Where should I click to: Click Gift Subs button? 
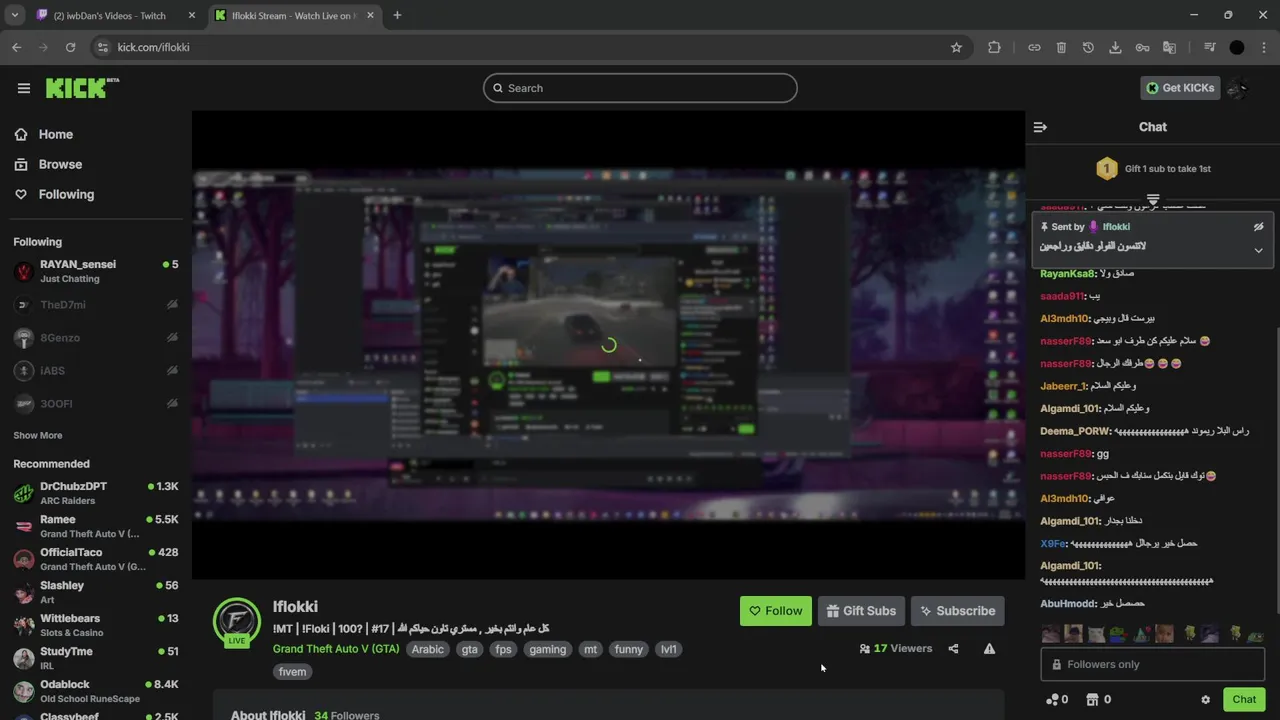click(x=861, y=611)
